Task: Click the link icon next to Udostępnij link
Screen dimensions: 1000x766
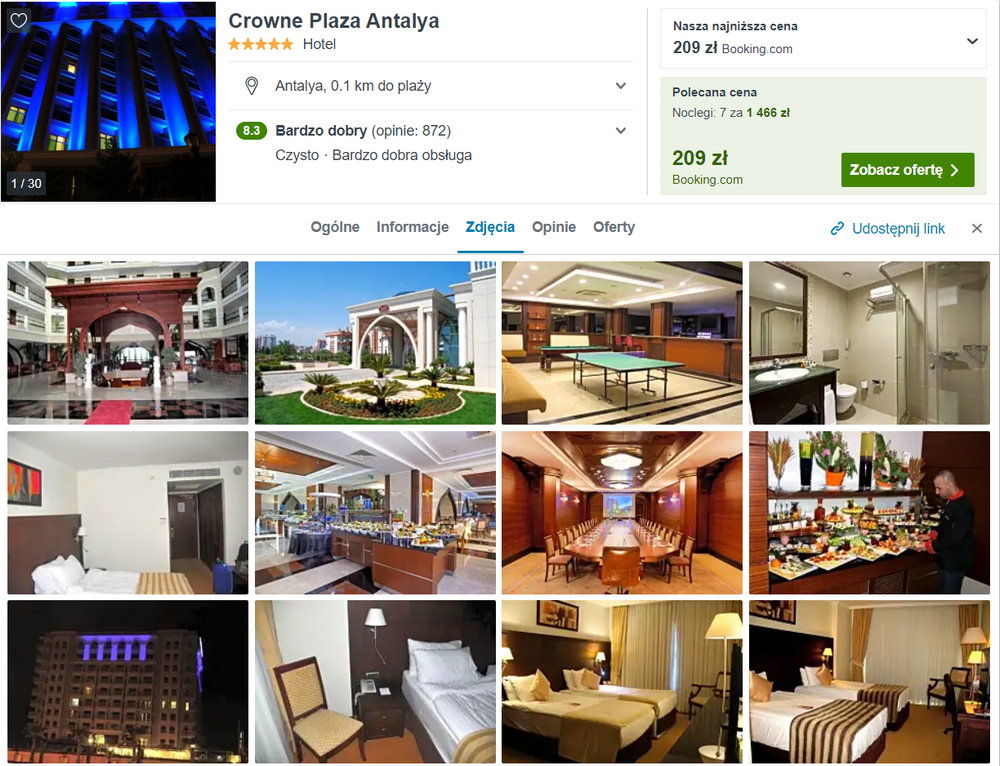Action: pyautogui.click(x=837, y=228)
